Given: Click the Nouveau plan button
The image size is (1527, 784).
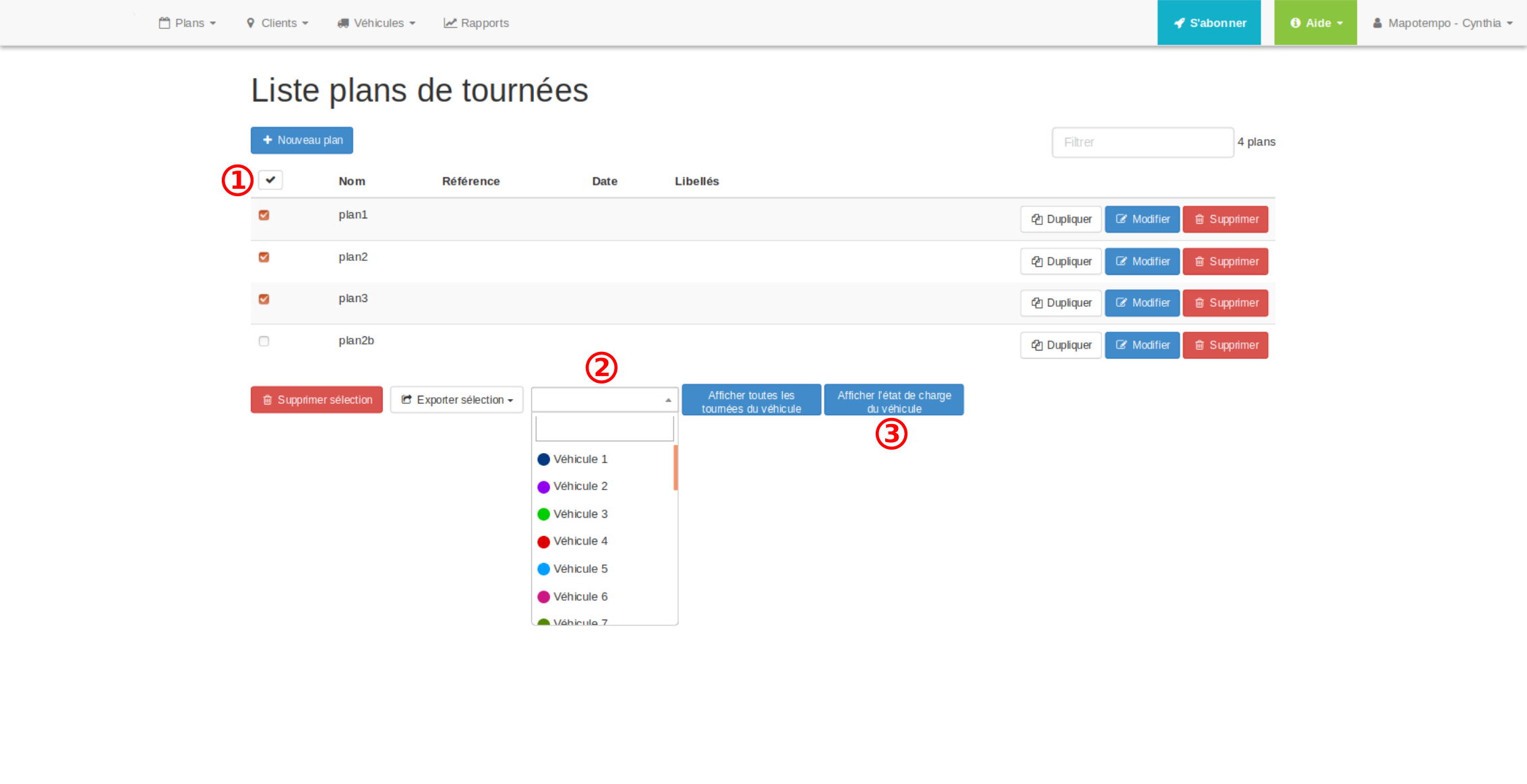Looking at the screenshot, I should coord(302,140).
